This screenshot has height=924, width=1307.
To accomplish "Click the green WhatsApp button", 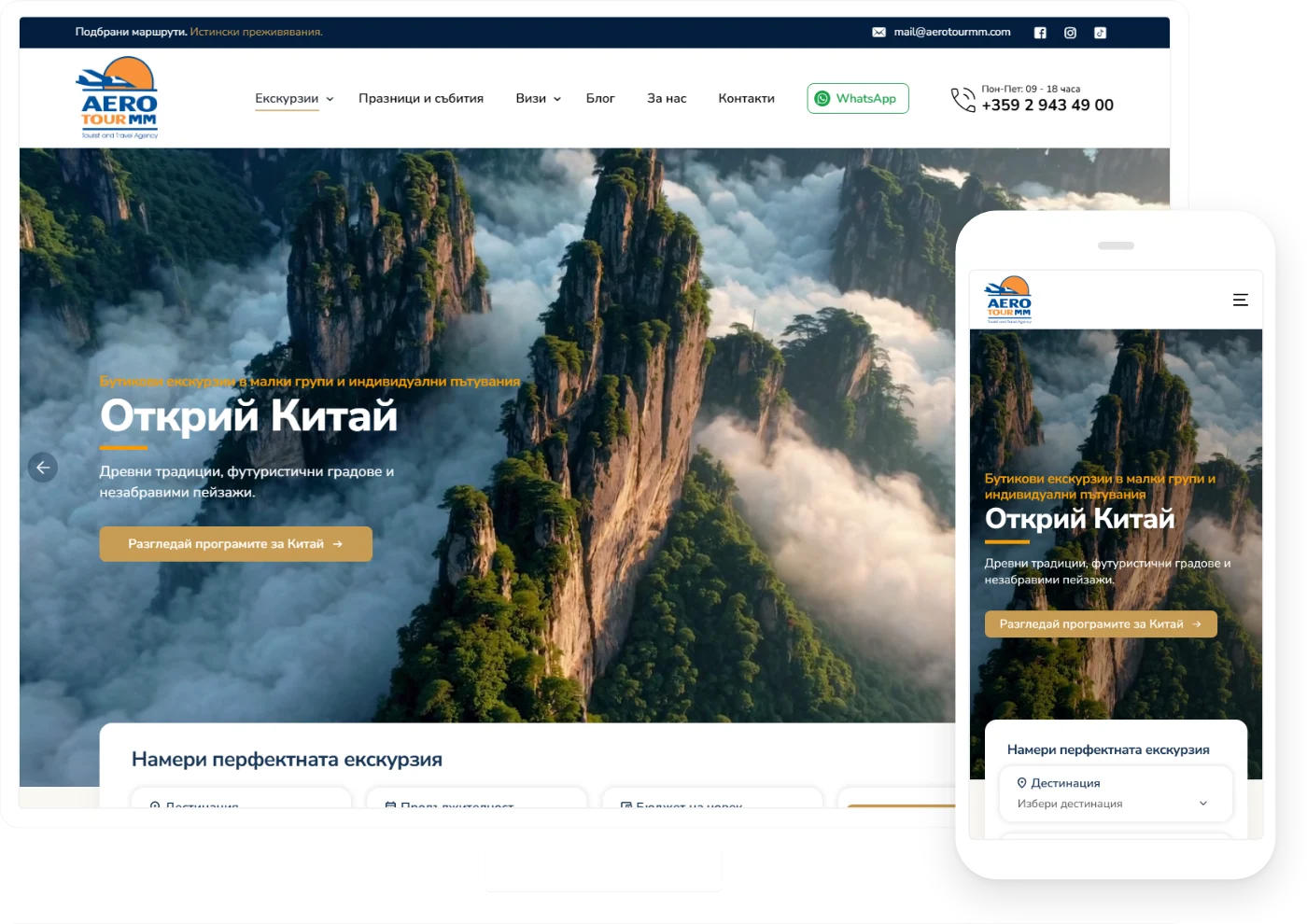I will [858, 98].
